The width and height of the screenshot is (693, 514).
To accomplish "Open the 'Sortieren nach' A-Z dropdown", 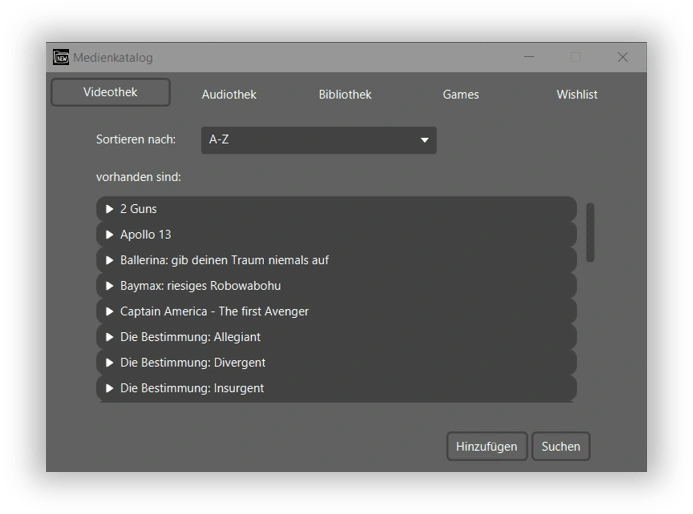I will 319,140.
